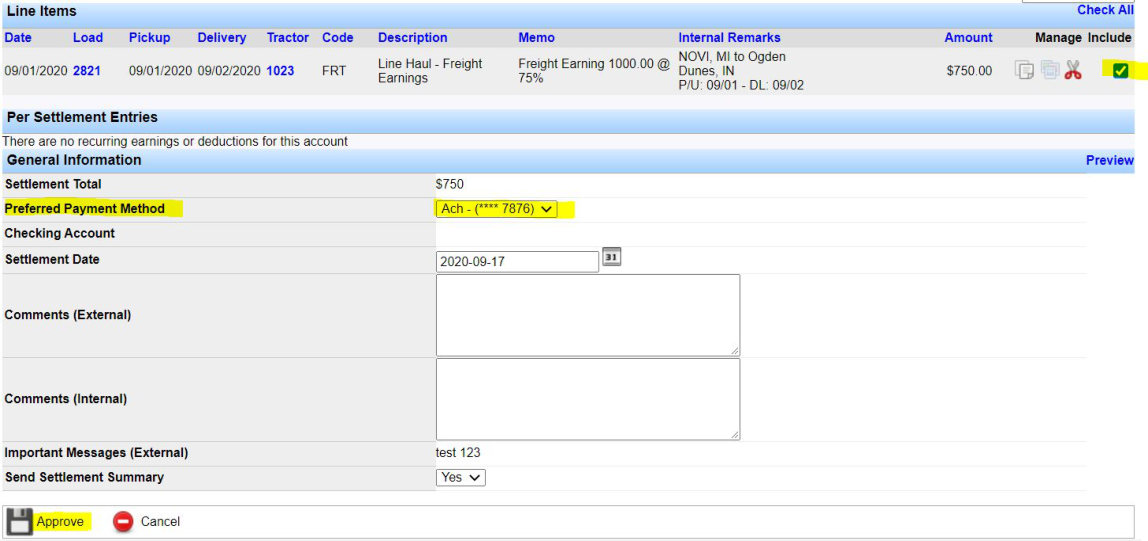1148x541 pixels.
Task: Click into the Comments (Internal) text area
Action: click(588, 399)
